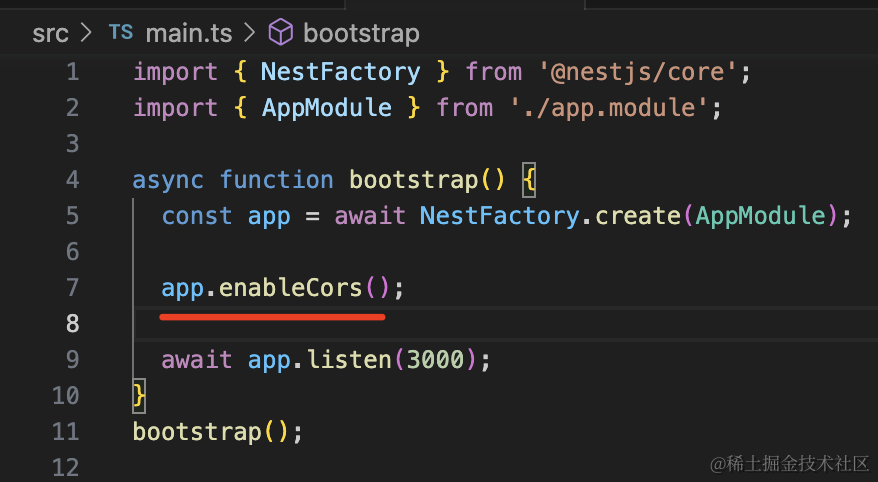Click the bootstrap() call on line 11
Screen dimensions: 878x482
(211, 432)
